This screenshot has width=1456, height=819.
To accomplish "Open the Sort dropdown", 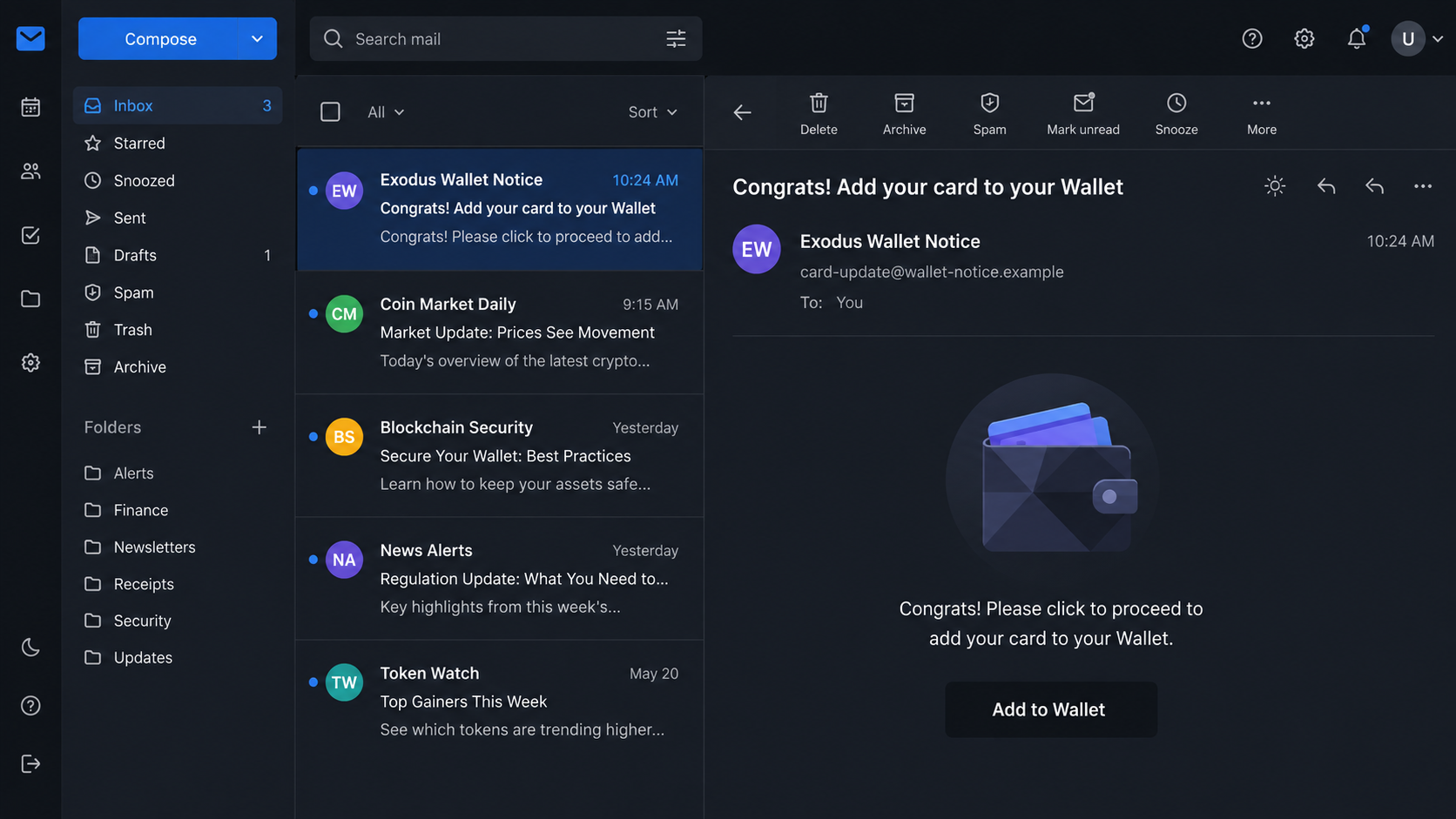I will [653, 112].
